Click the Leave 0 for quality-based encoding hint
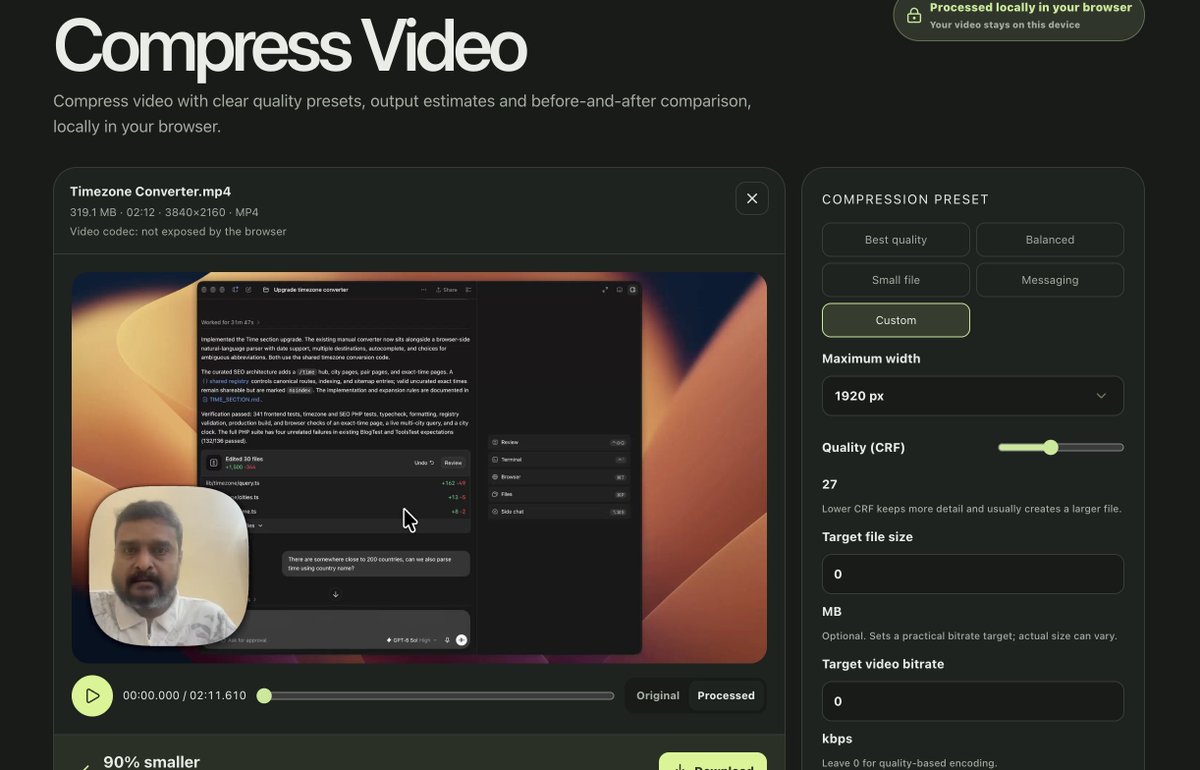The image size is (1200, 770). pyautogui.click(x=910, y=763)
